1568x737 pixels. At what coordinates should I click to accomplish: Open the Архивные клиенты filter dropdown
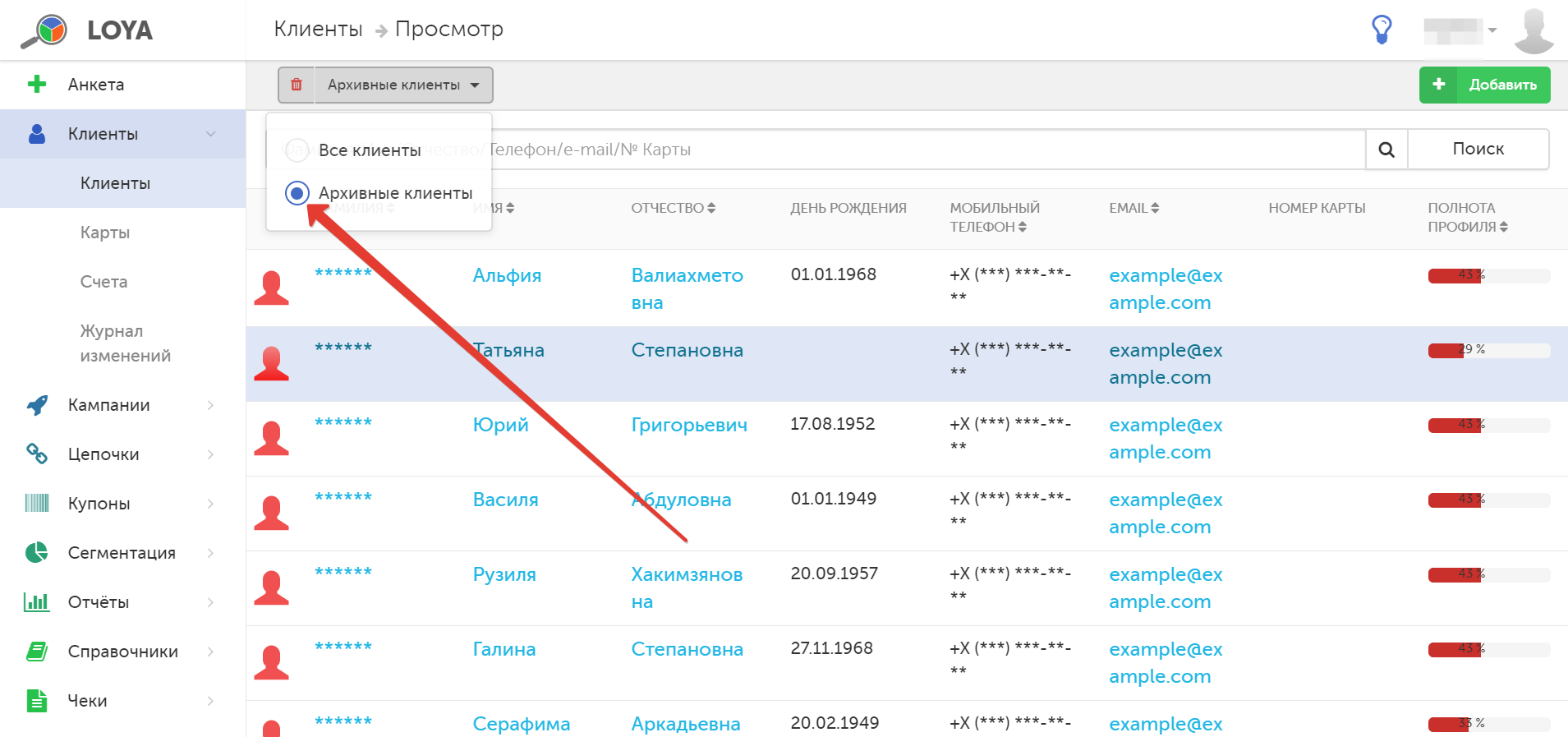403,85
